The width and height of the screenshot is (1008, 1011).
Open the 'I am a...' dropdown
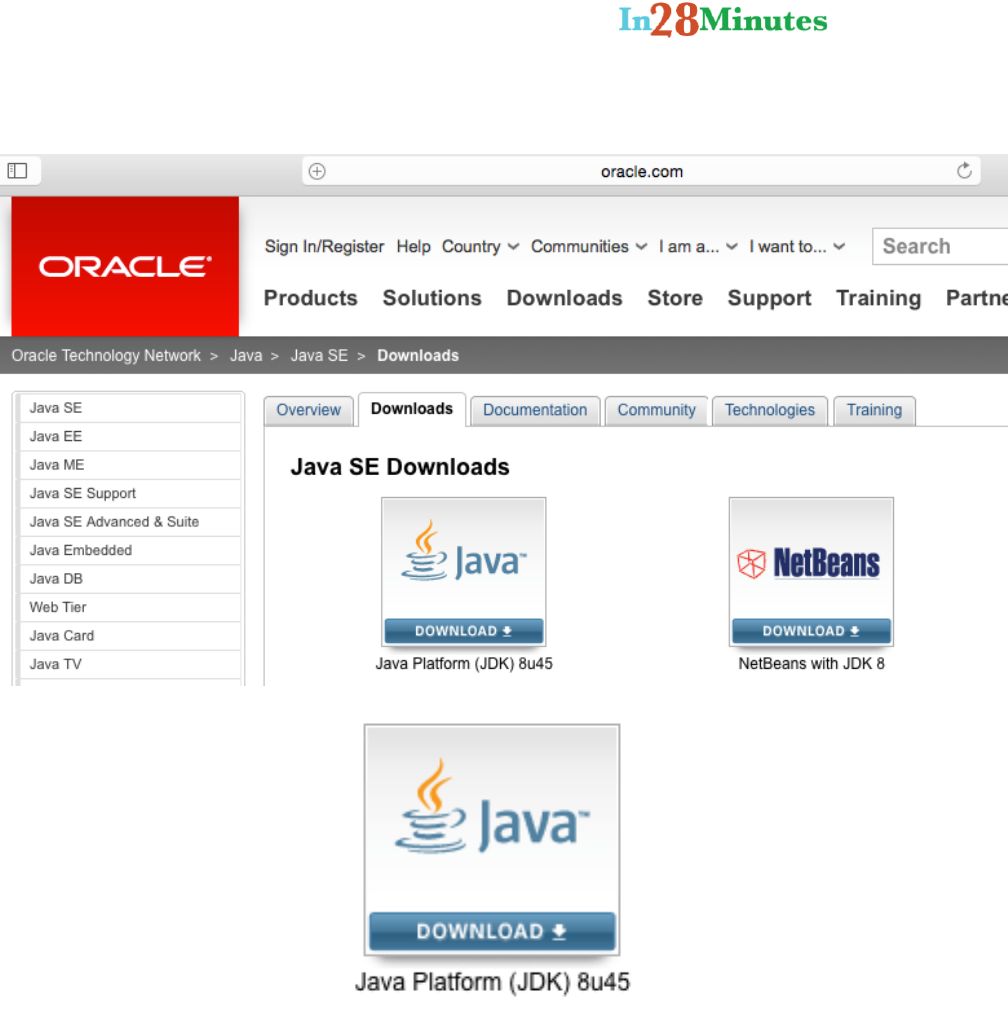pyautogui.click(x=698, y=246)
